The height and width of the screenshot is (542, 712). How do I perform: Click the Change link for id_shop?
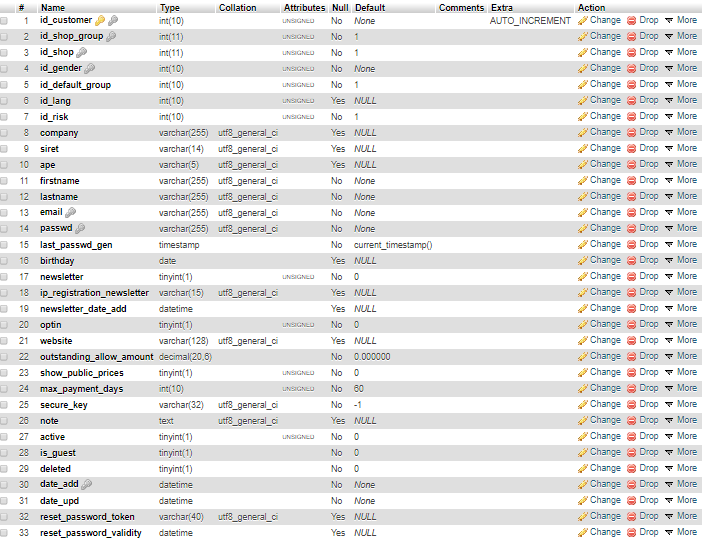pos(605,52)
